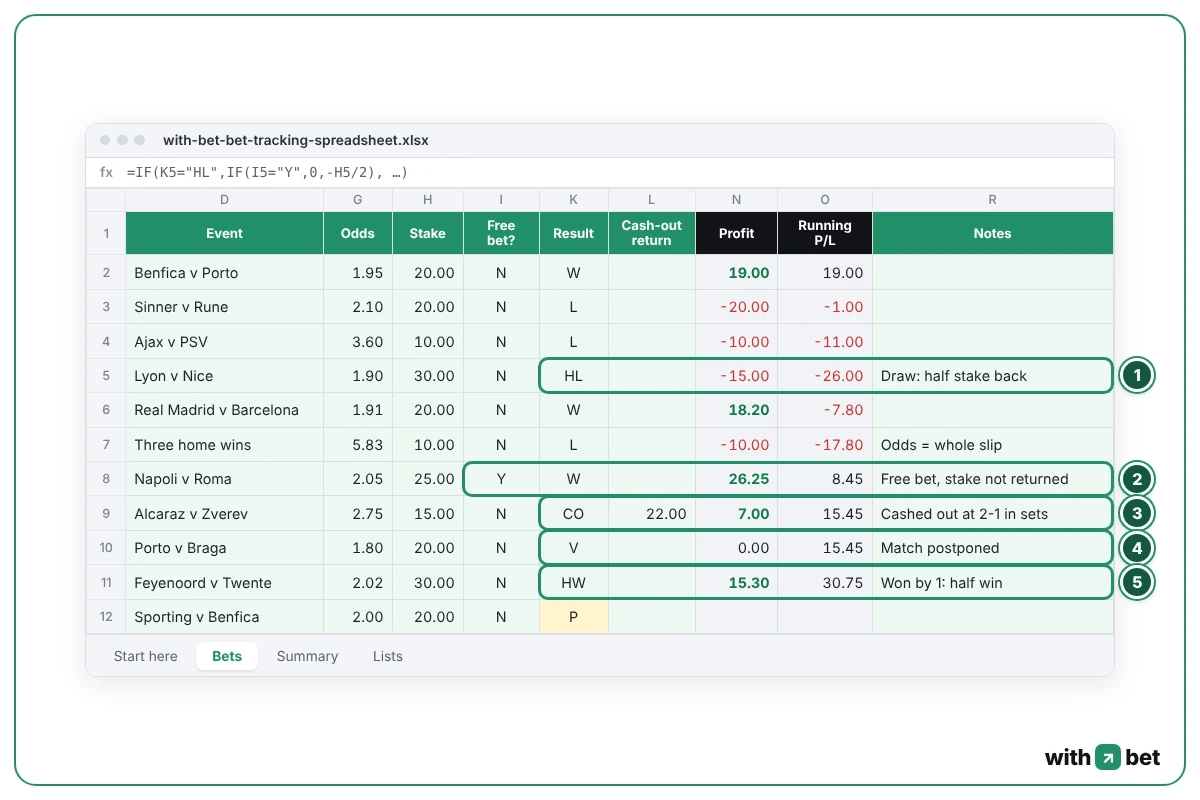Click the 18.20 profit cell

[736, 410]
